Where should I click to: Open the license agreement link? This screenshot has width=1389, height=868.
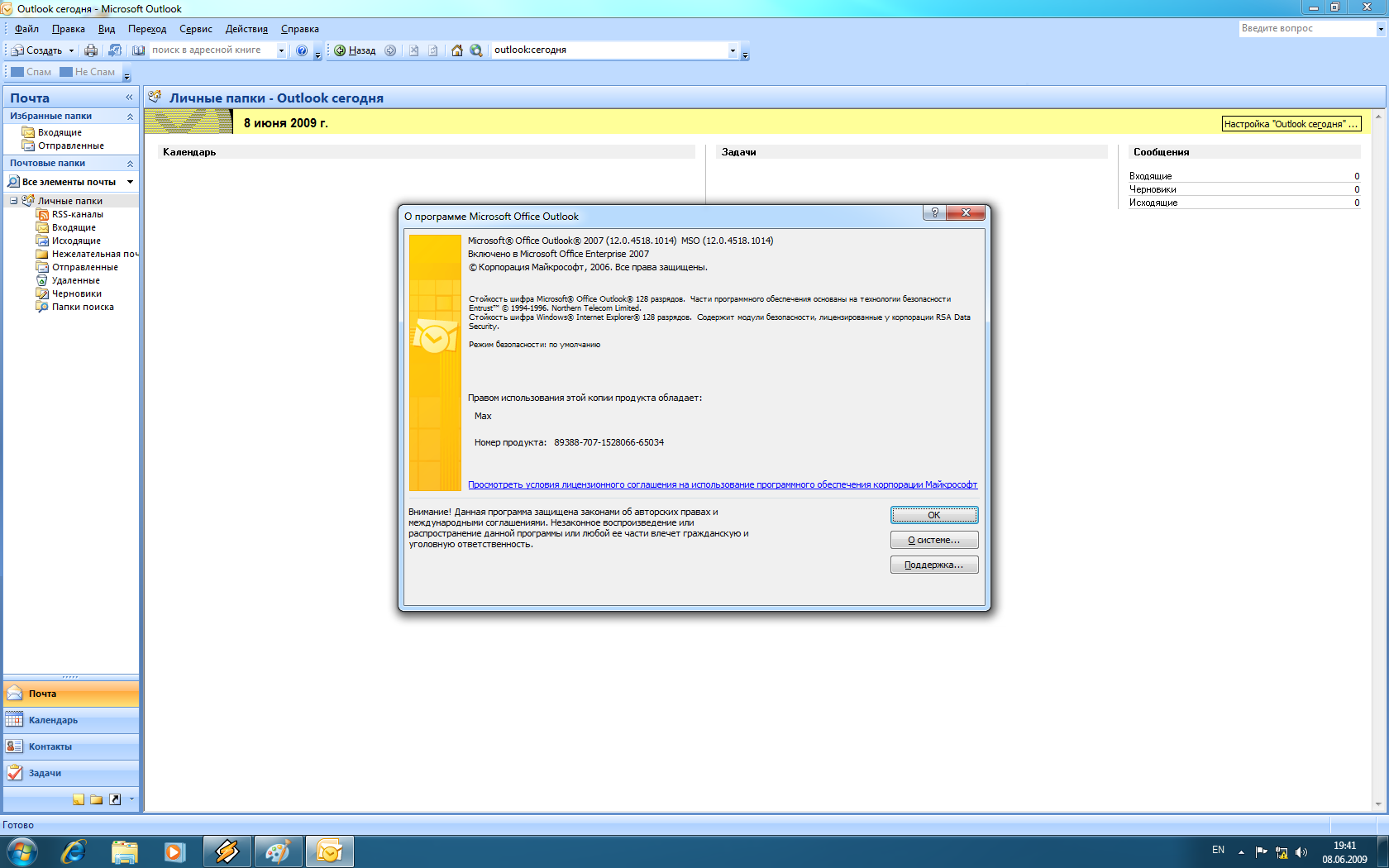723,484
